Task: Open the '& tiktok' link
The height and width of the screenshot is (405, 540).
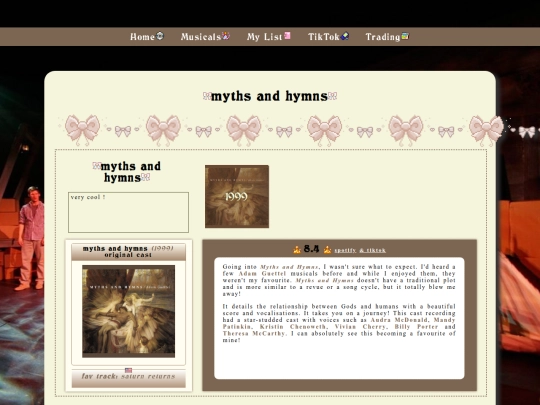Action: [372, 250]
